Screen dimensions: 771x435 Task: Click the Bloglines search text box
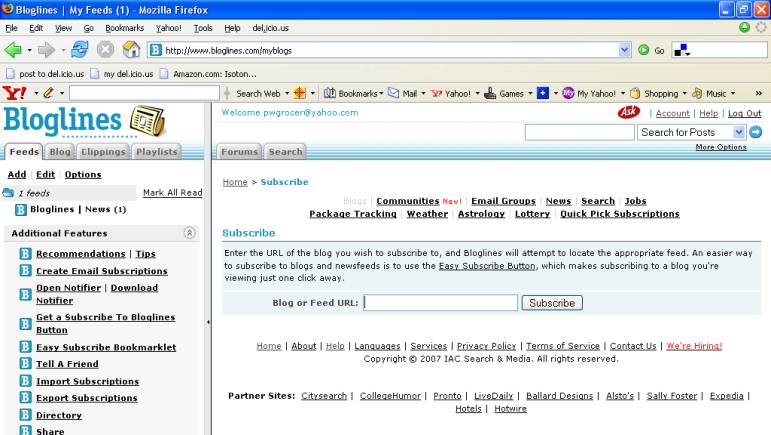click(x=579, y=132)
